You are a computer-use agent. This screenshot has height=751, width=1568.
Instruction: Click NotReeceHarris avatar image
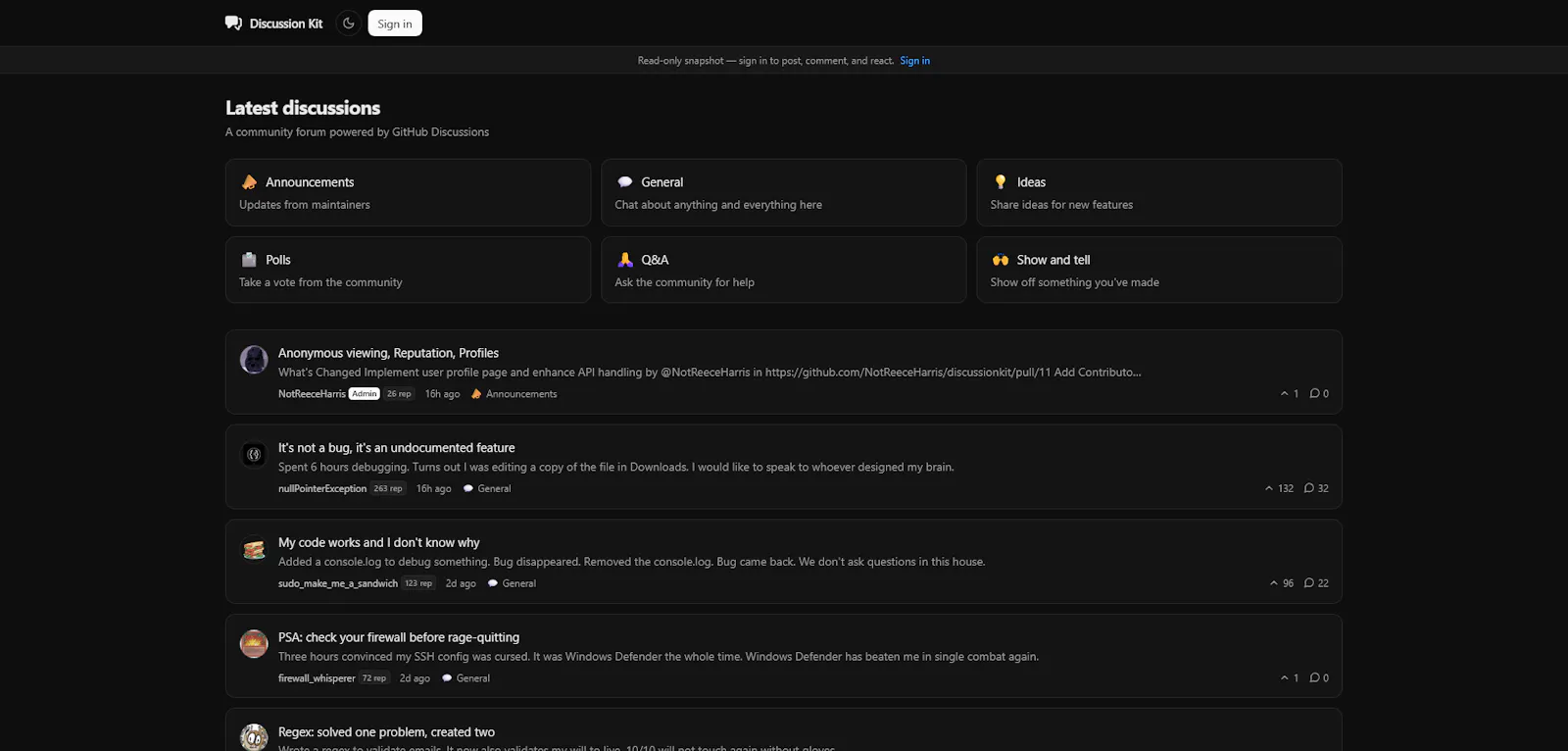tap(254, 360)
